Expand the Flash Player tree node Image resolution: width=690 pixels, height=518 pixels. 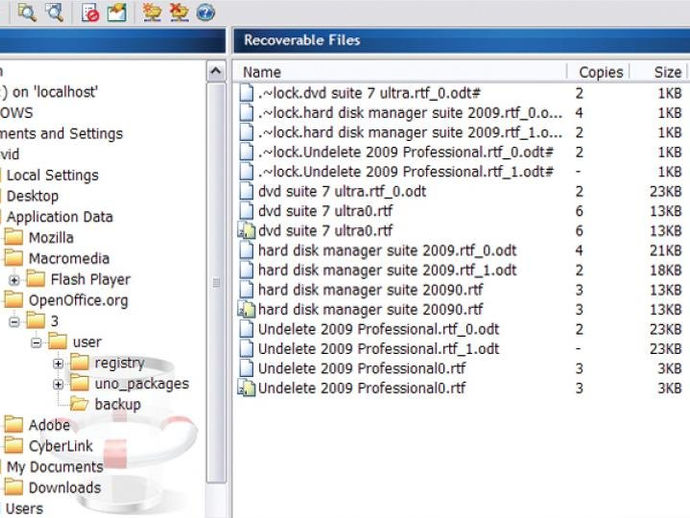pyautogui.click(x=14, y=280)
